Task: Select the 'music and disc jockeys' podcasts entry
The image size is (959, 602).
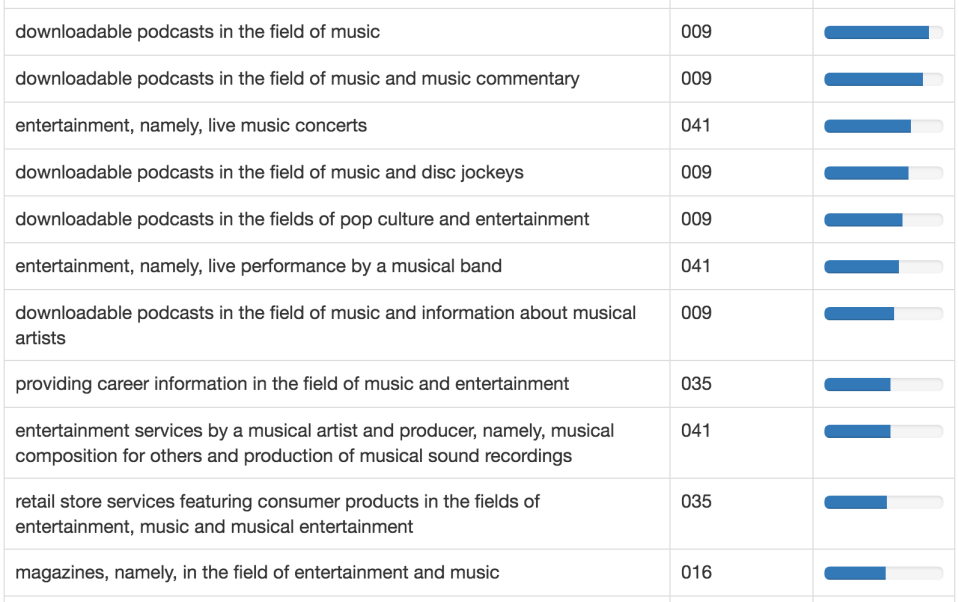Action: point(269,173)
